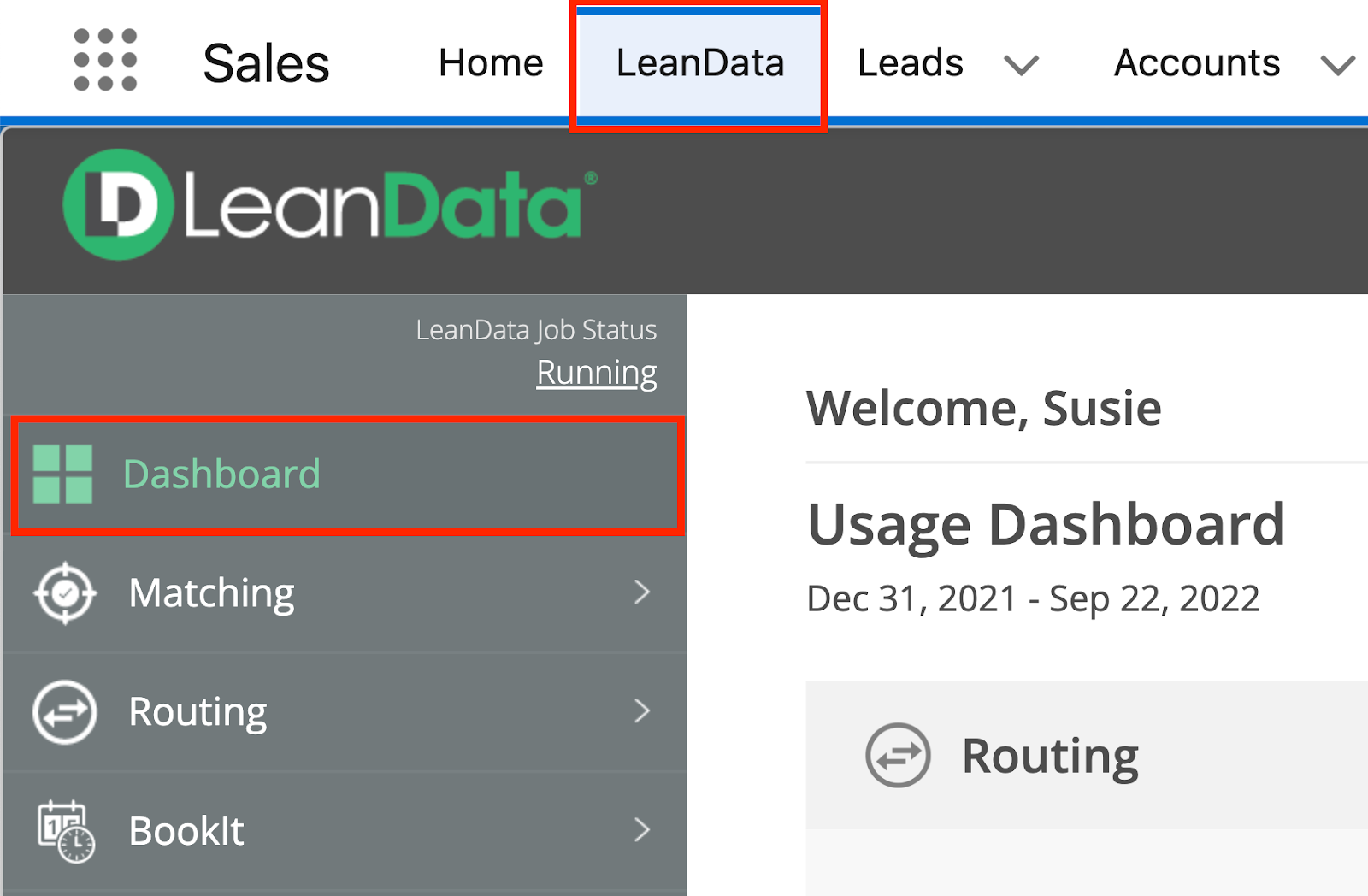Screen dimensions: 1368x896
Task: Switch to the Leads tab
Action: coord(910,63)
